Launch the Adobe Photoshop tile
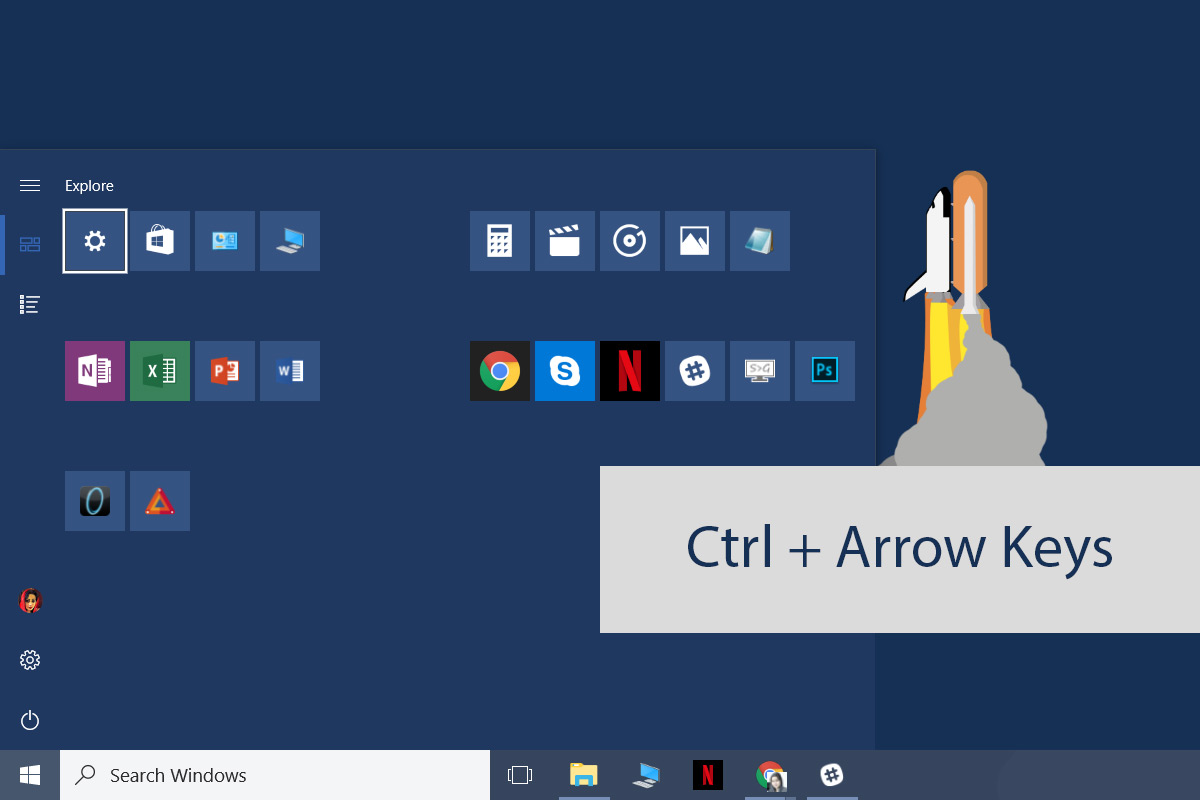Screen dimensions: 1200x800 pyautogui.click(x=824, y=371)
